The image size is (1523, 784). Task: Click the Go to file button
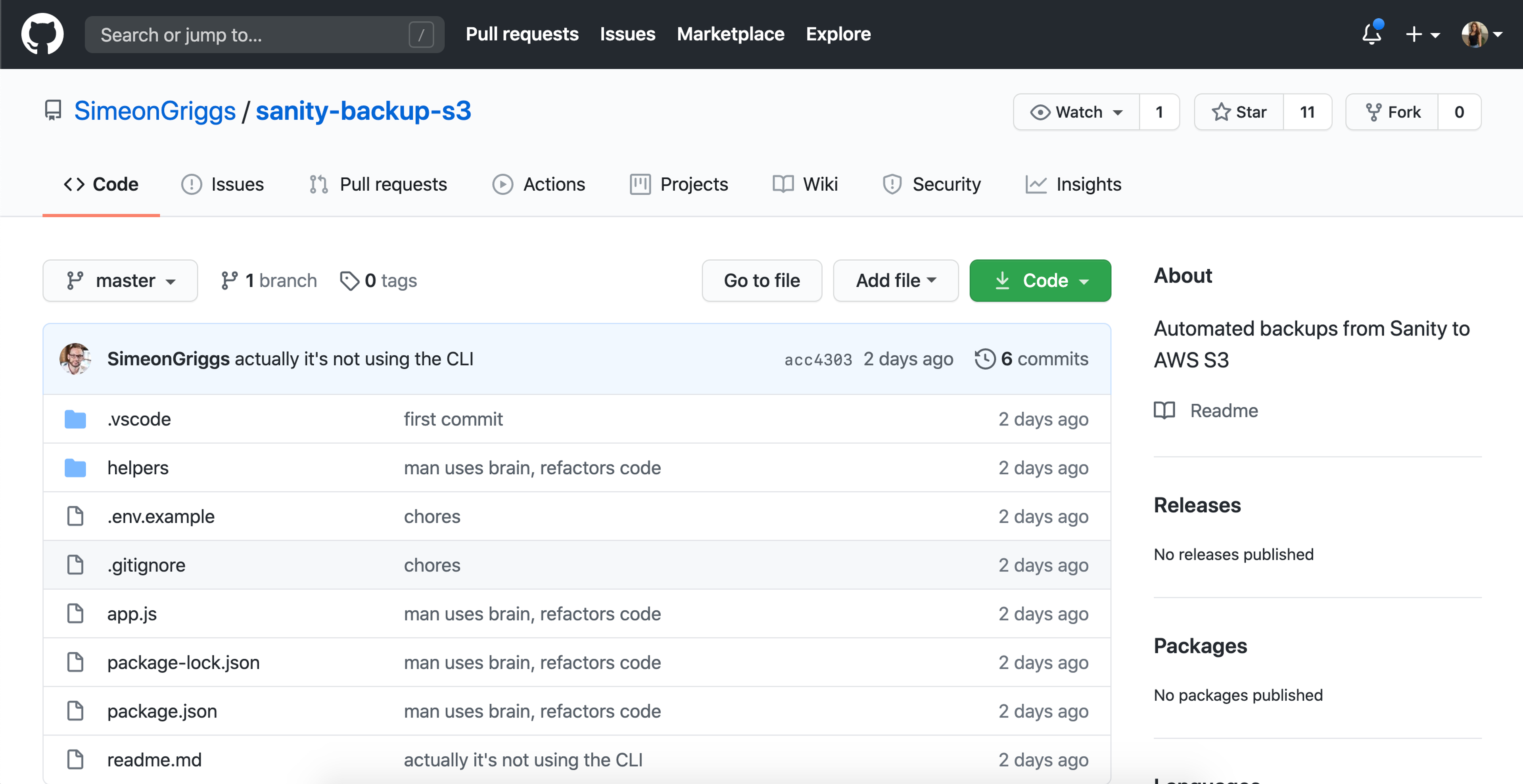pos(761,281)
